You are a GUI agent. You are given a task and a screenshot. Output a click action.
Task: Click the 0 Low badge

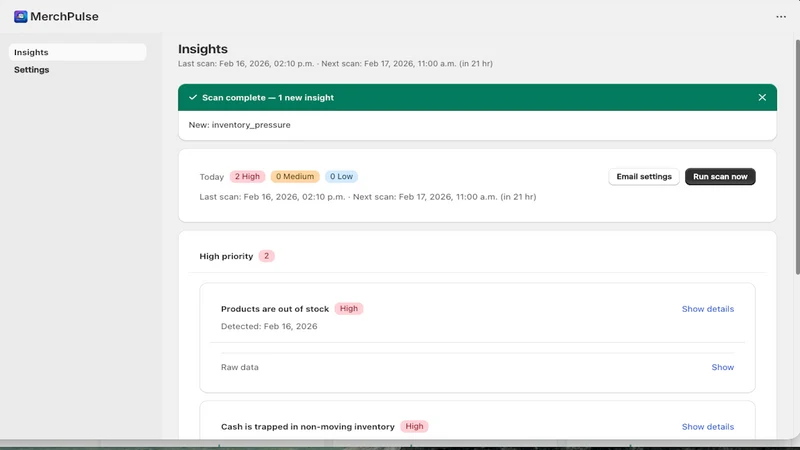click(x=341, y=177)
